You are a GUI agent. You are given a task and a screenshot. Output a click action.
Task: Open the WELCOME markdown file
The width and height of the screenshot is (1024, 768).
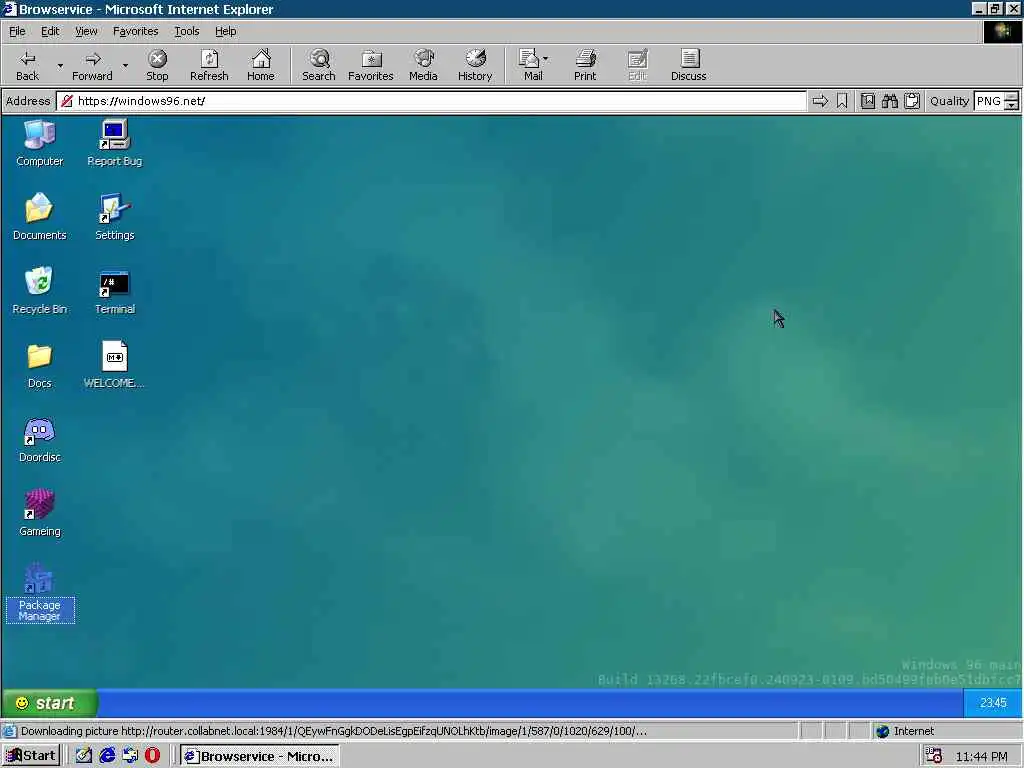pos(114,366)
